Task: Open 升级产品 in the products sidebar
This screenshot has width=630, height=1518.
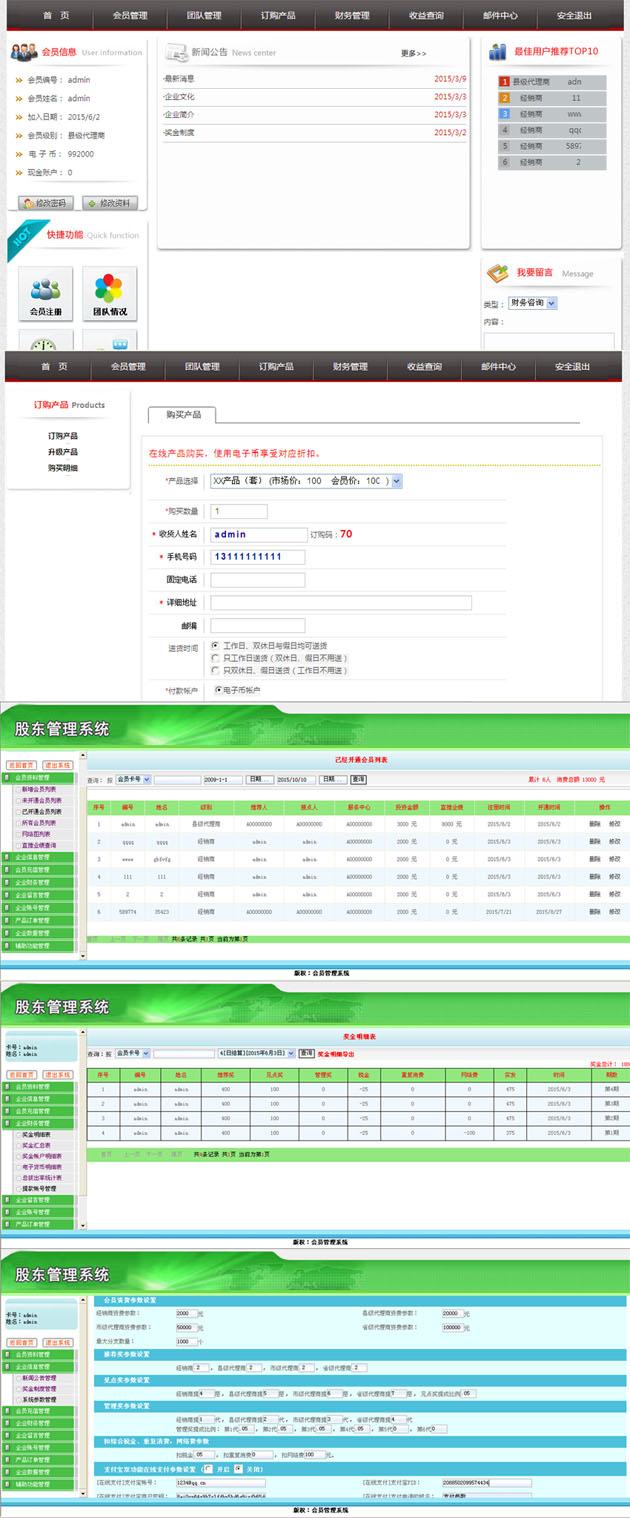Action: [63, 452]
